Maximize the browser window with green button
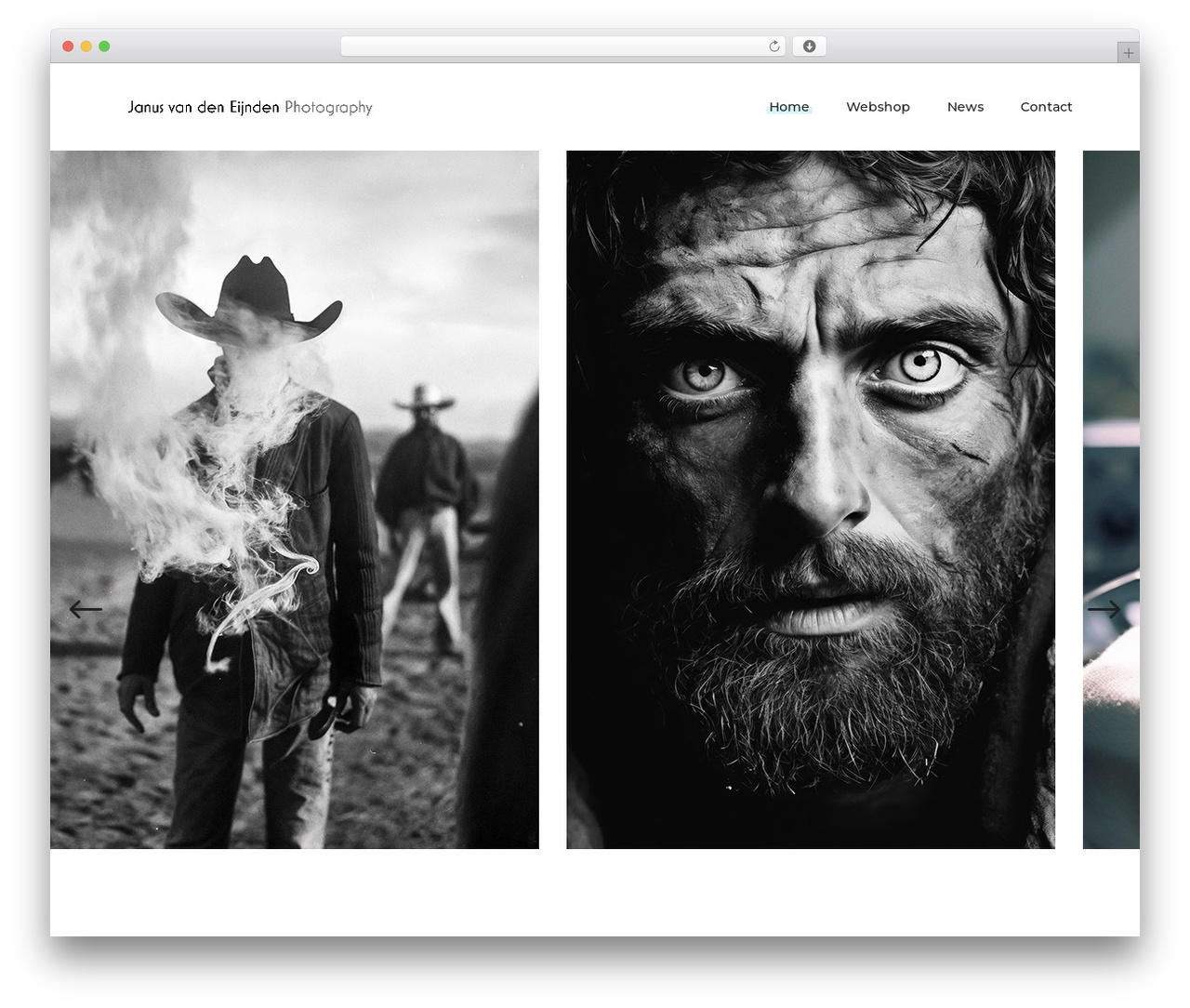The image size is (1190, 1008). 104,46
